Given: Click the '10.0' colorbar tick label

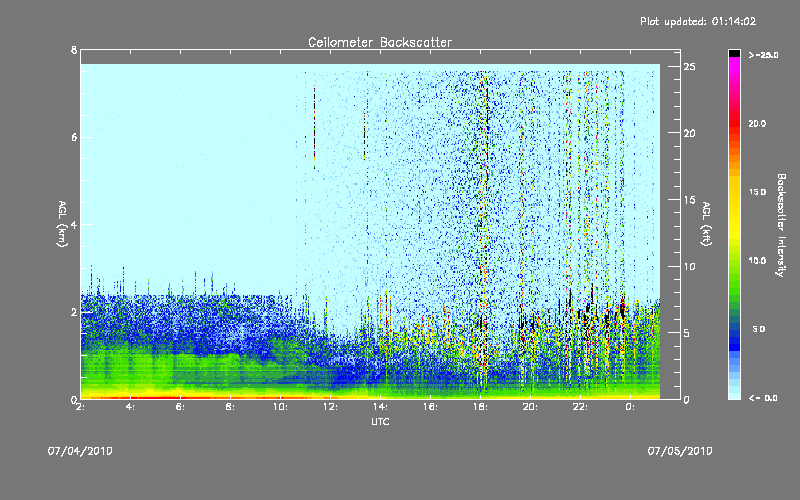Looking at the screenshot, I should [x=757, y=261].
